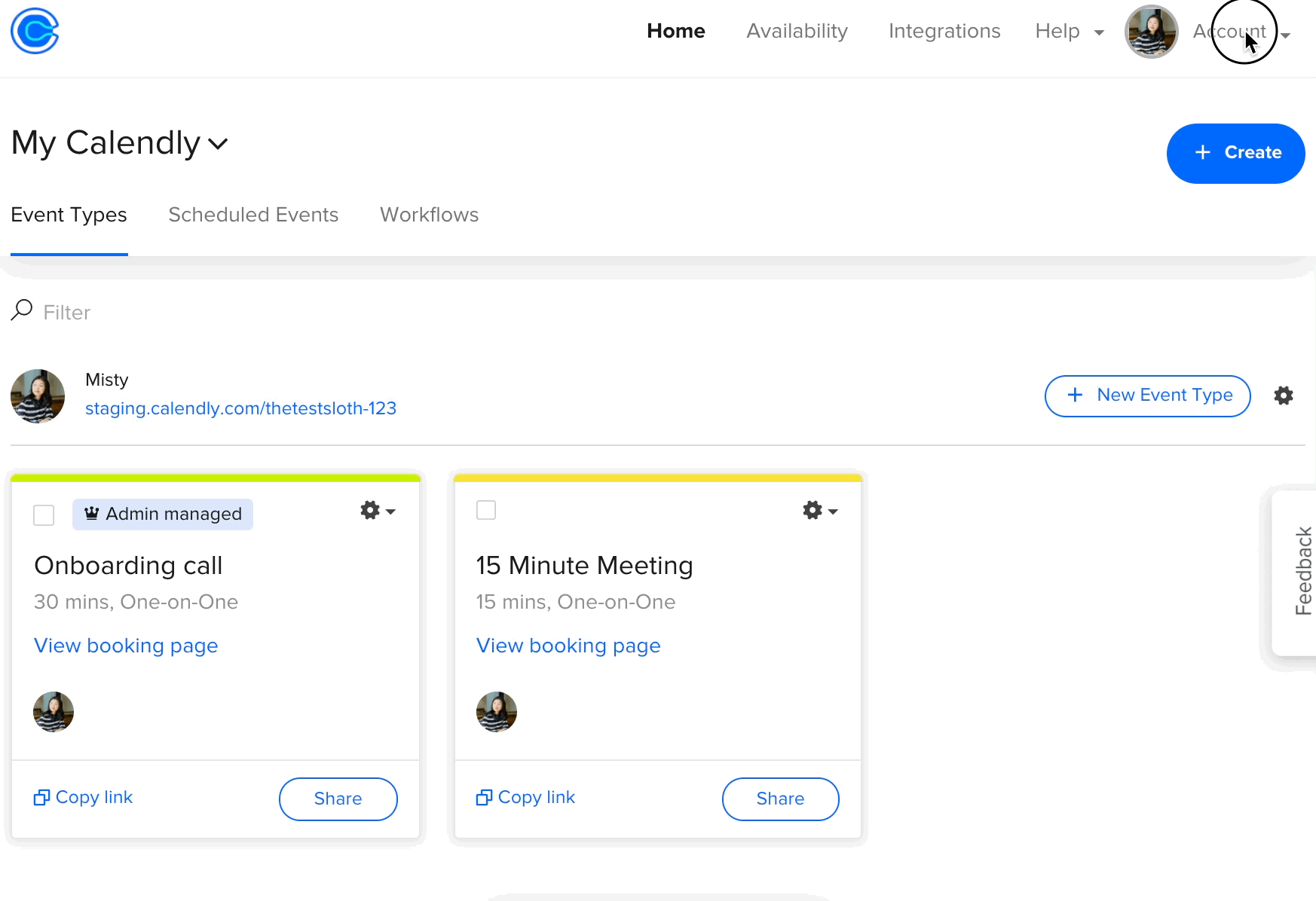Click the yellow color bar on 15 Minute Meeting card
The width and height of the screenshot is (1316, 901).
658,478
